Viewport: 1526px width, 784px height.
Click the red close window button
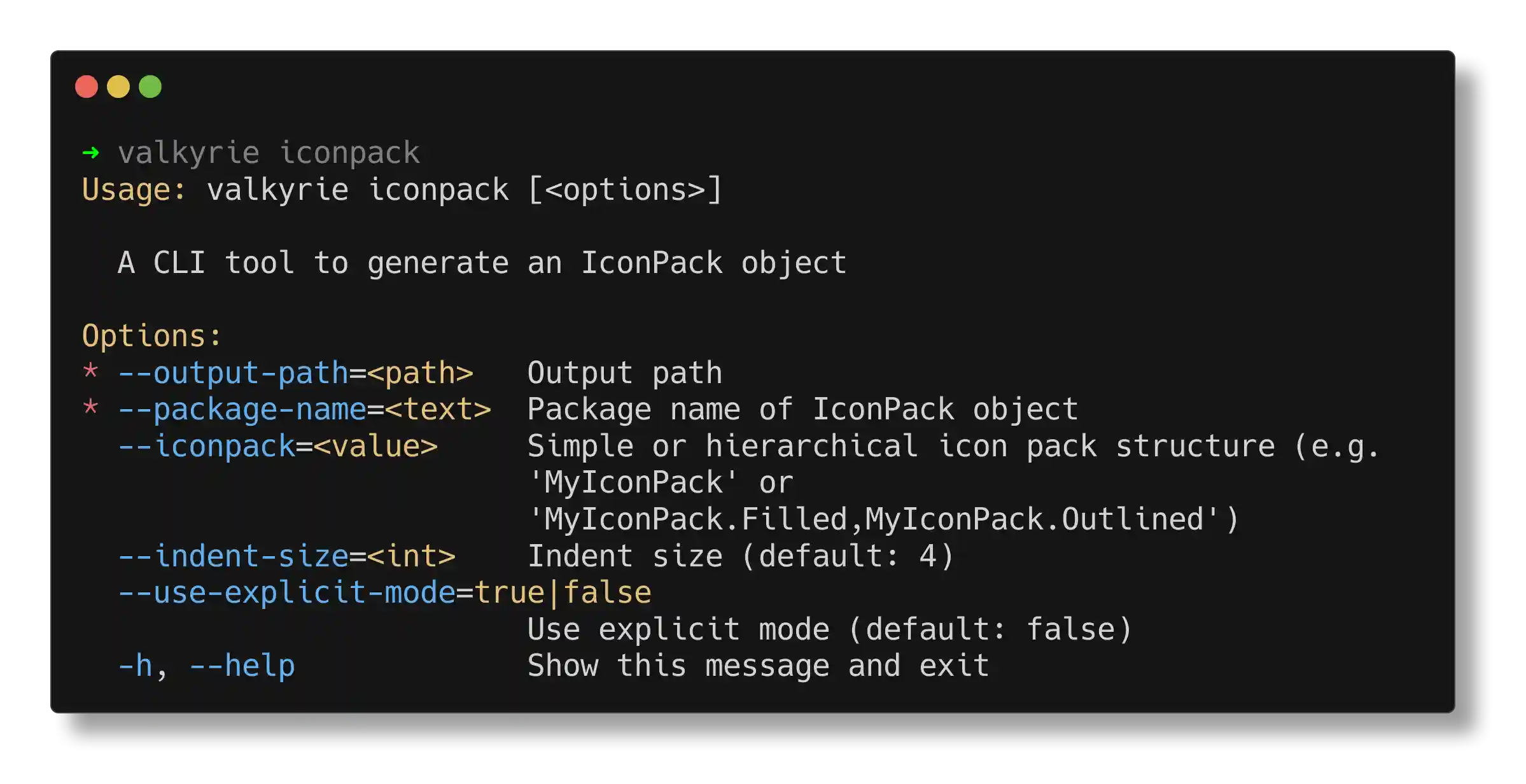pyautogui.click(x=87, y=87)
